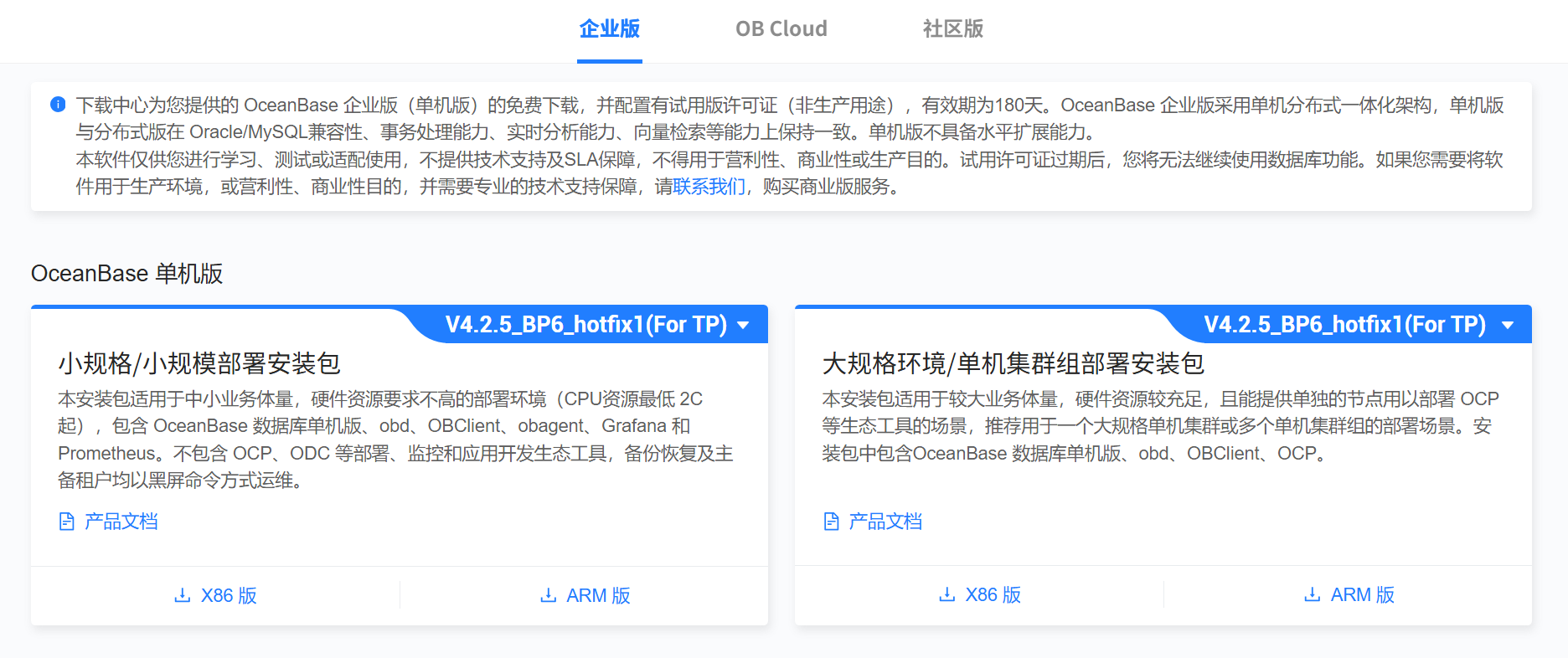Select the 社区版 tab
The width and height of the screenshot is (1568, 658).
click(952, 29)
